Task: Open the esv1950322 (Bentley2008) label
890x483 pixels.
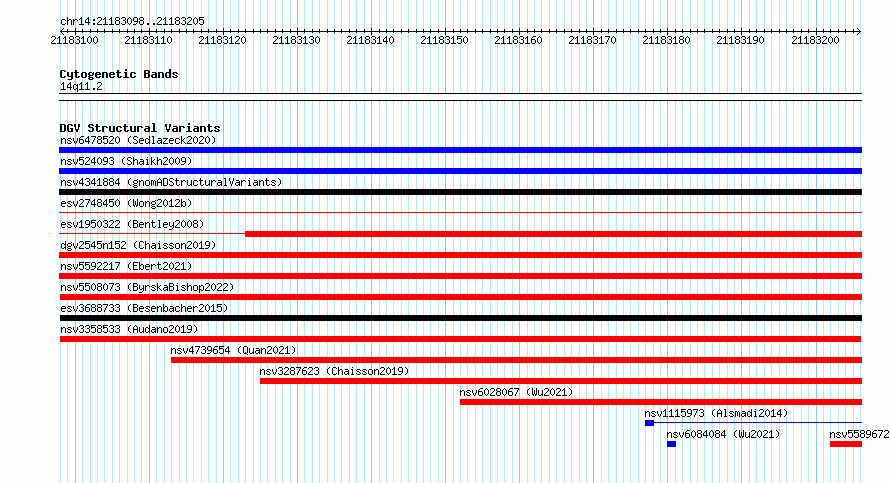Action: (x=132, y=224)
